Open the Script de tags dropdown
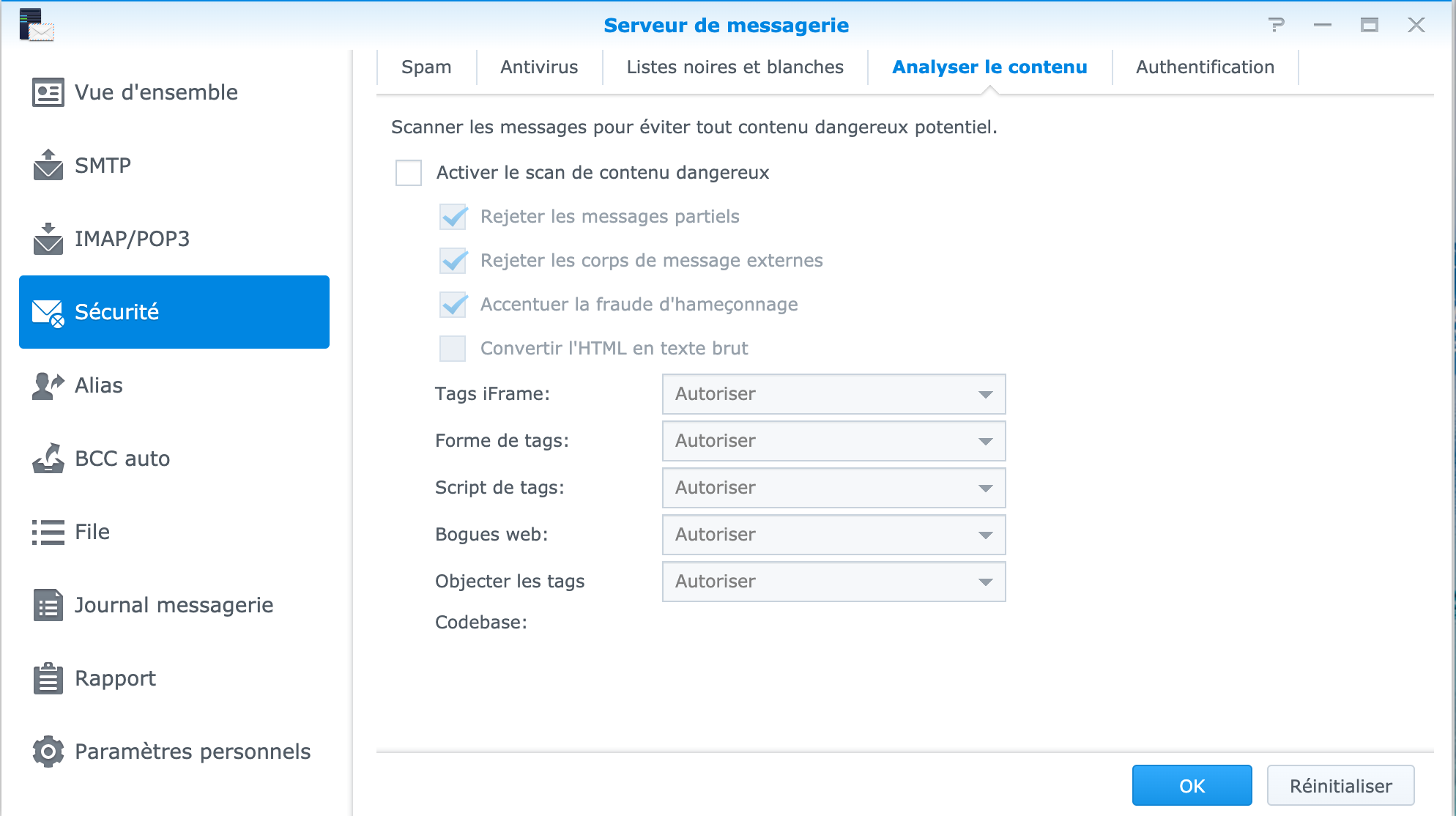Viewport: 1456px width, 816px height. [833, 488]
